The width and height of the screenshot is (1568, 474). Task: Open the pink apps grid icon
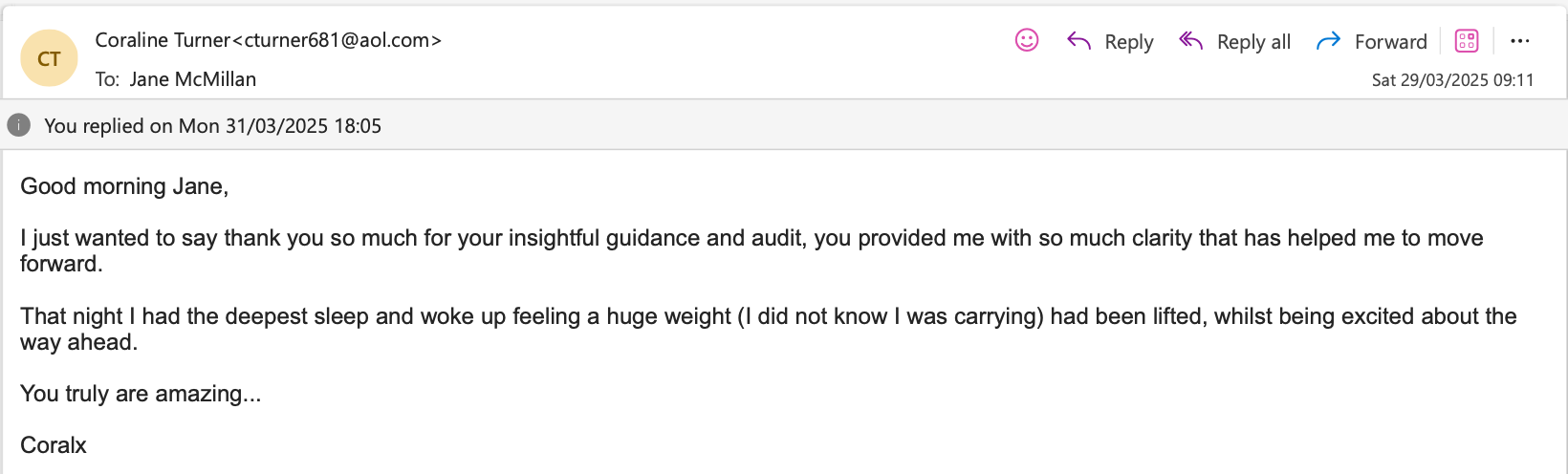(x=1467, y=40)
